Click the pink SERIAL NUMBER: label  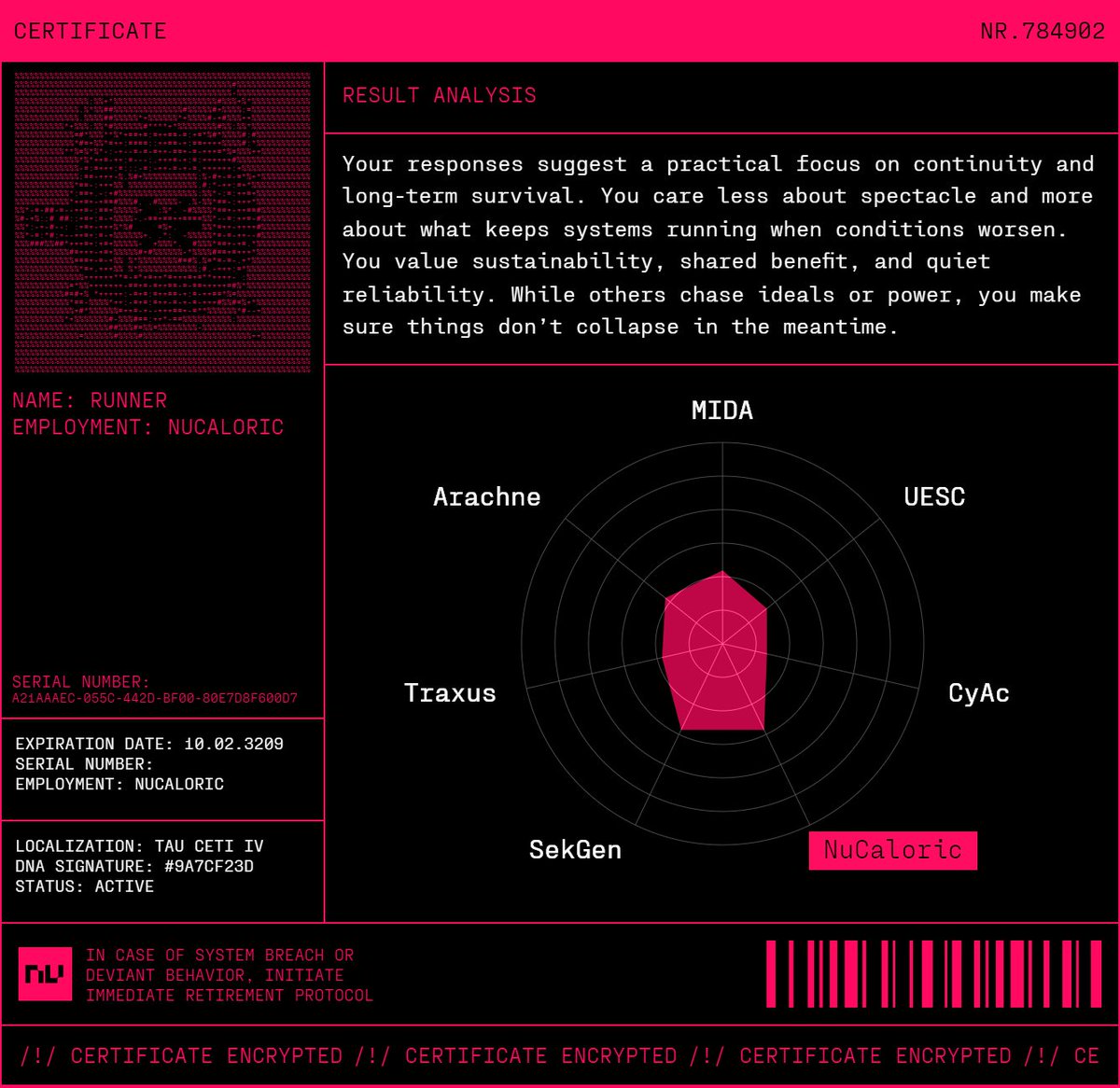[81, 682]
